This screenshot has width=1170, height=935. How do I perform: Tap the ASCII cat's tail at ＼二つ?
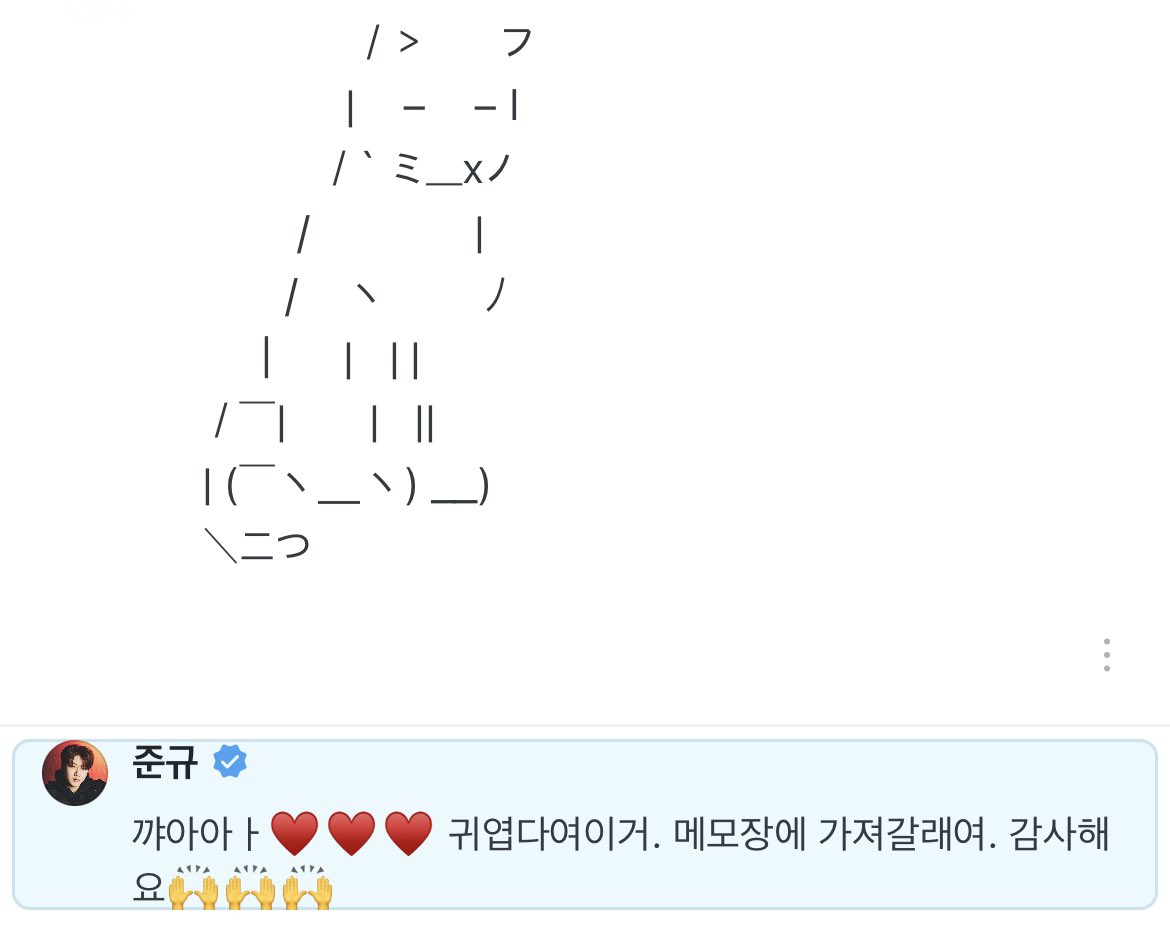tap(256, 545)
